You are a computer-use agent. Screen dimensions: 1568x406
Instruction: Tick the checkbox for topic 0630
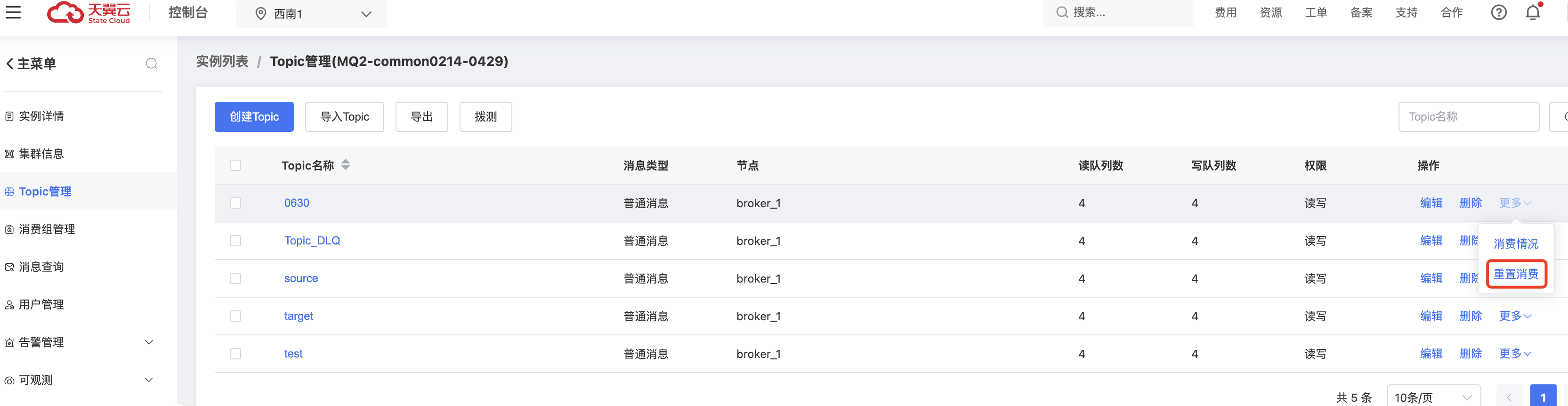coord(235,203)
